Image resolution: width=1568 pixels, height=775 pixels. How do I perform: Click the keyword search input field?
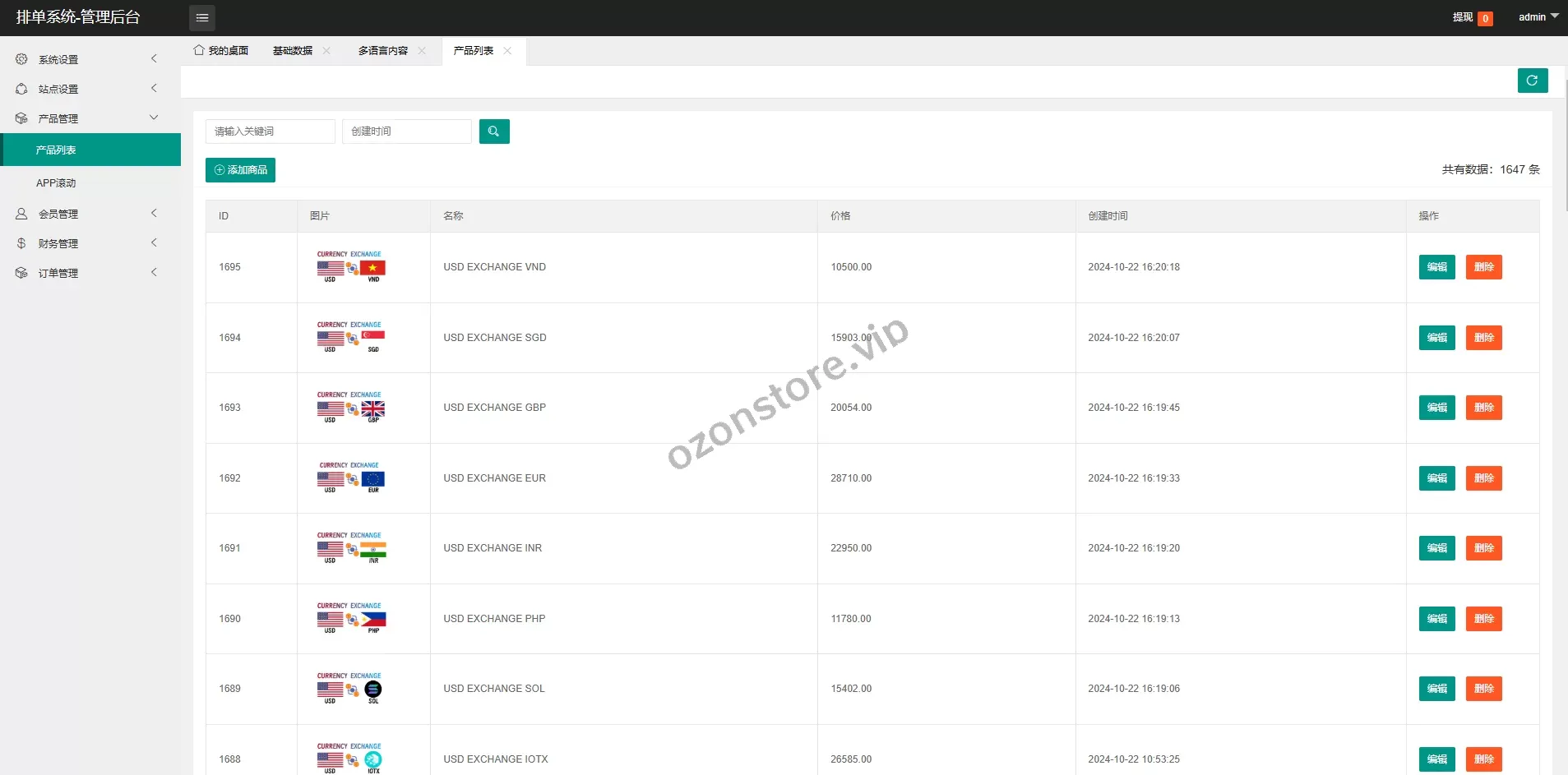point(270,131)
